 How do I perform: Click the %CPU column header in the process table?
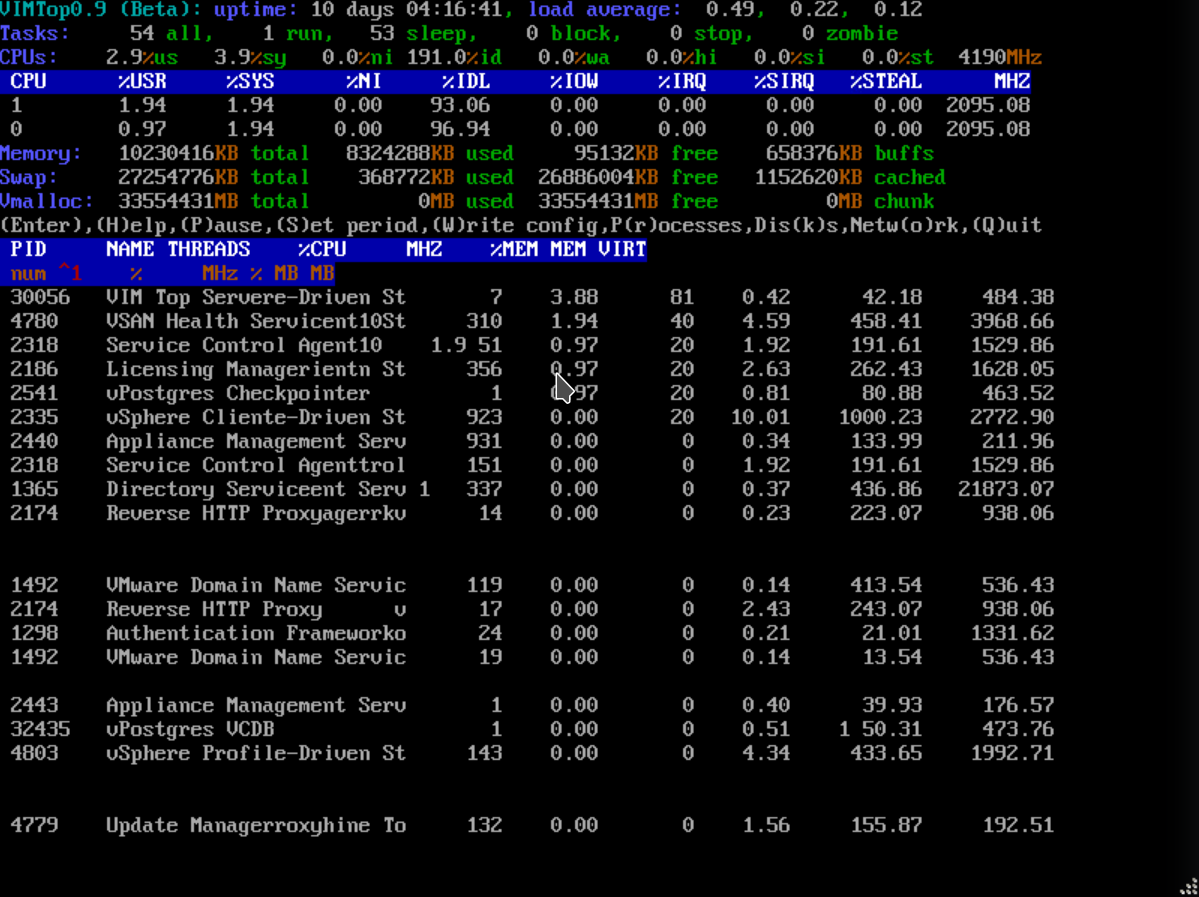(x=322, y=249)
